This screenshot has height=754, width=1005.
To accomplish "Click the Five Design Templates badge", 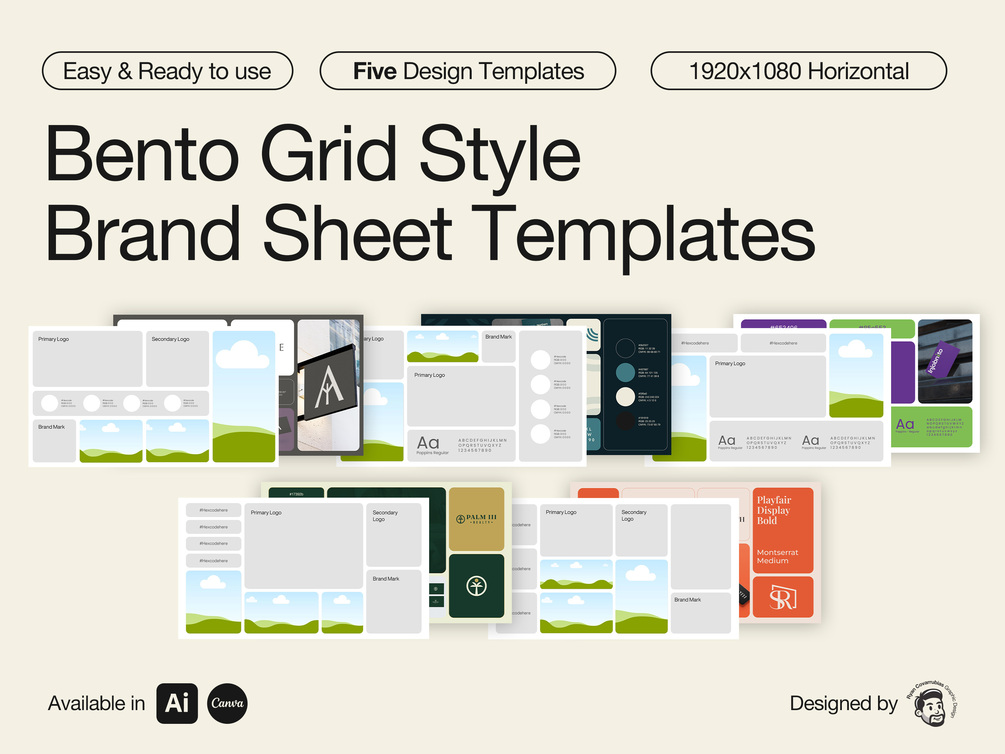I will click(467, 71).
